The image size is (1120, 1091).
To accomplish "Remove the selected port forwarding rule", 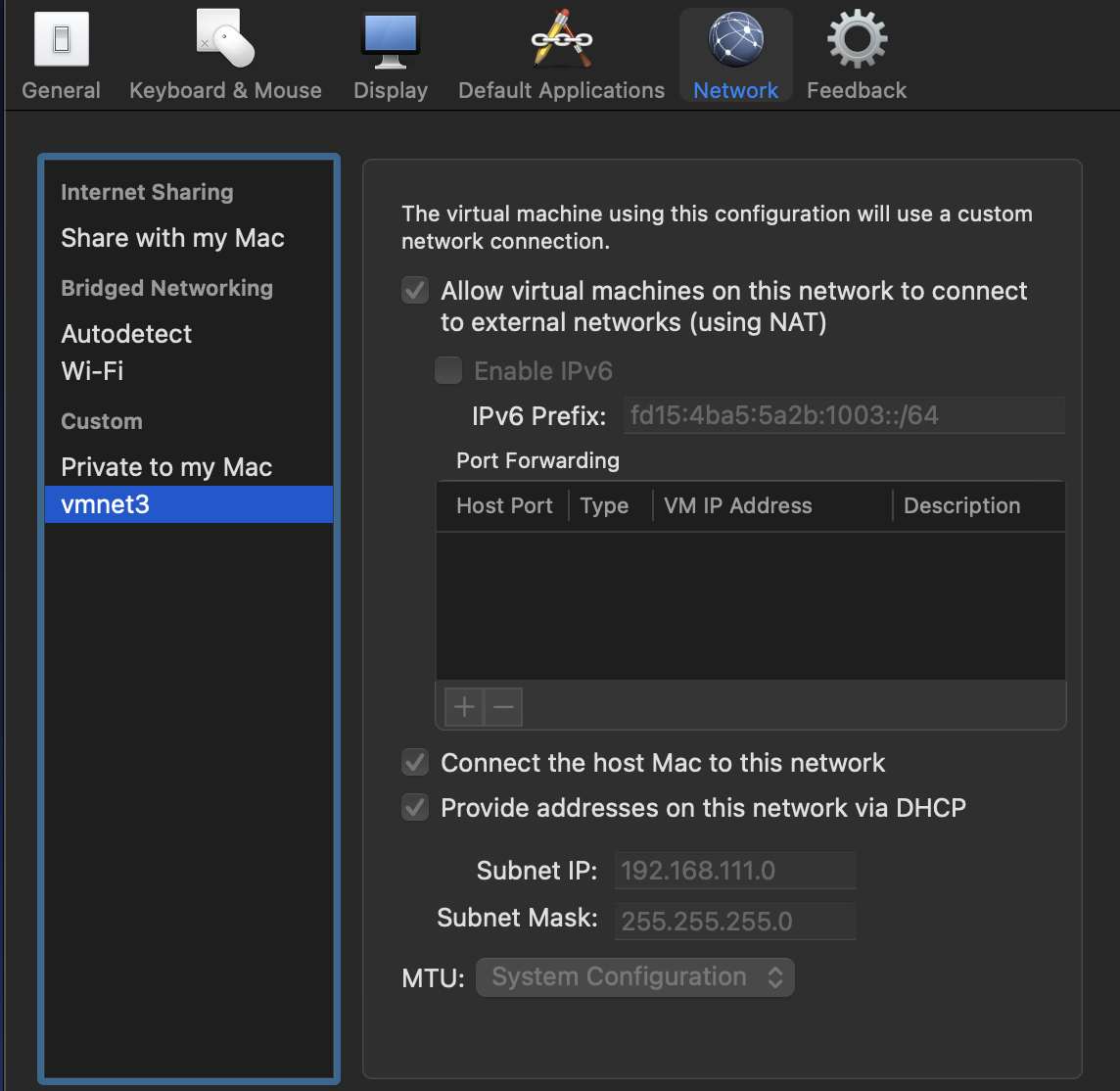I will [x=503, y=706].
